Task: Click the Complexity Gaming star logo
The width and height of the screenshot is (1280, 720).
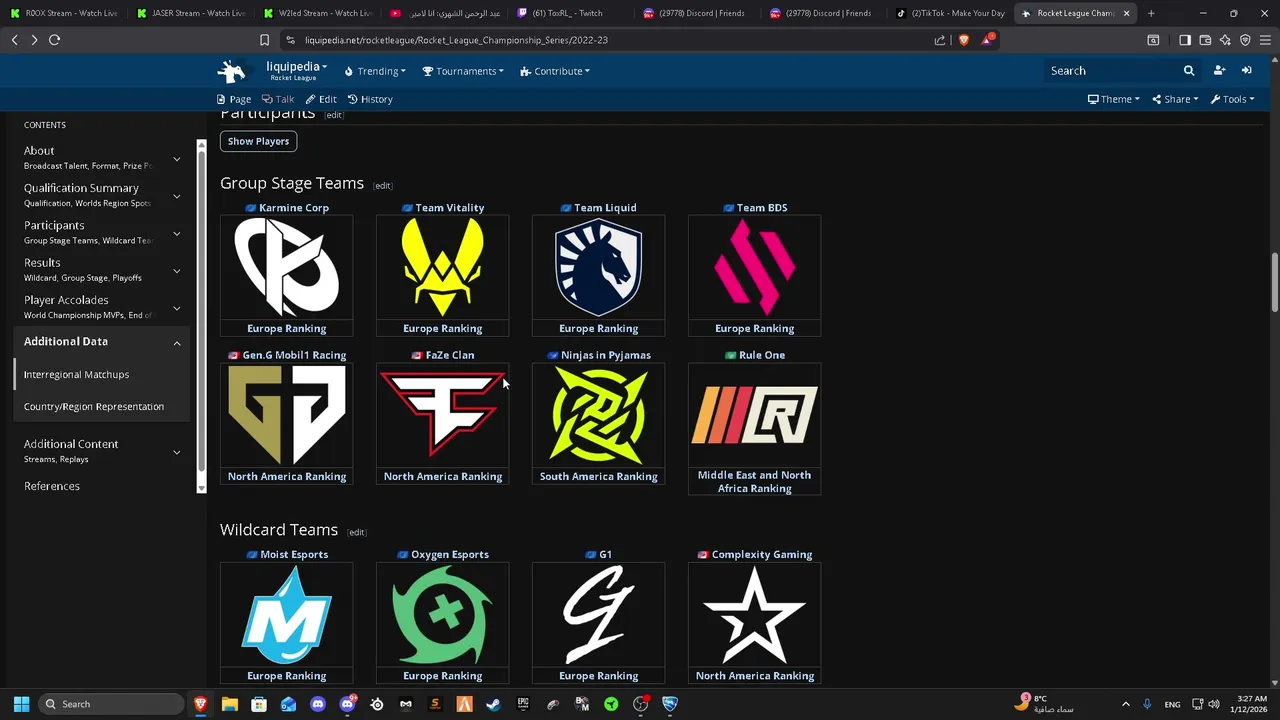Action: (x=755, y=615)
